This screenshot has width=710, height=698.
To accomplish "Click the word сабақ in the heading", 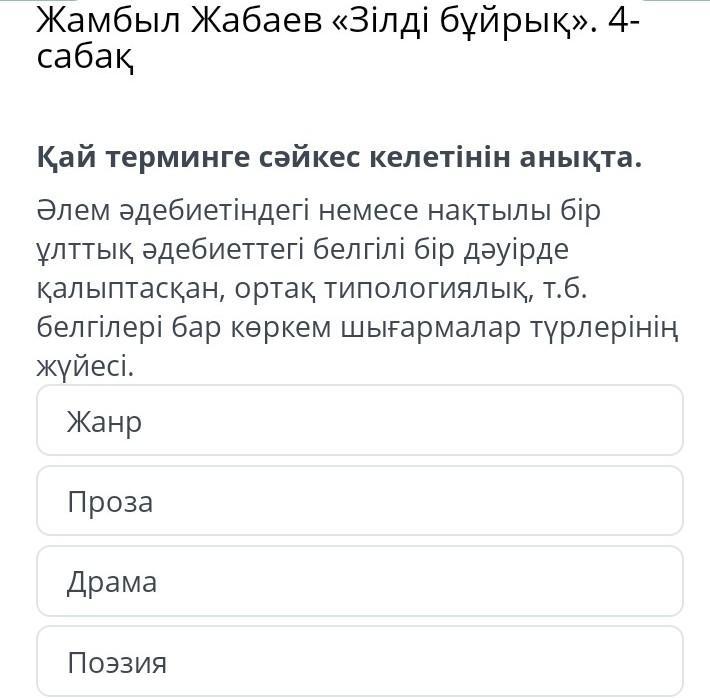I will (84, 58).
